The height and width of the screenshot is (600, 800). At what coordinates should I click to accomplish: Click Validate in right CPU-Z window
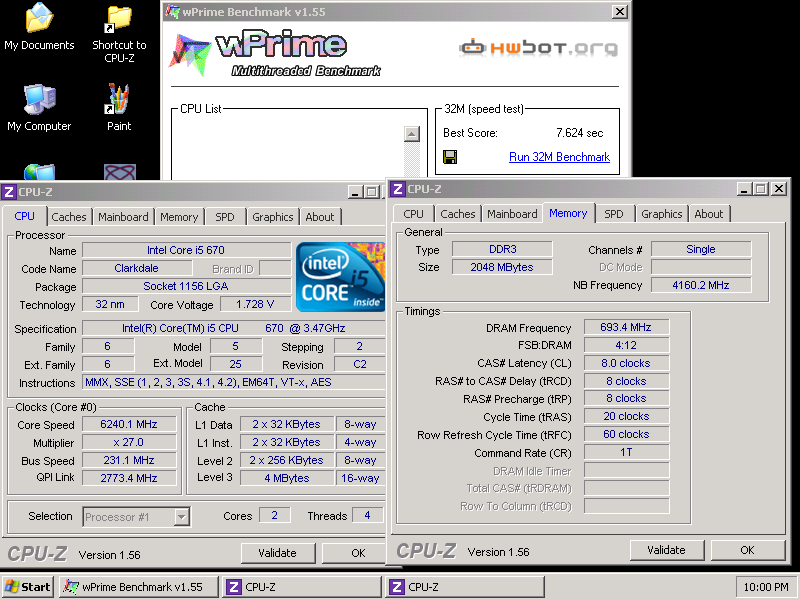(666, 550)
